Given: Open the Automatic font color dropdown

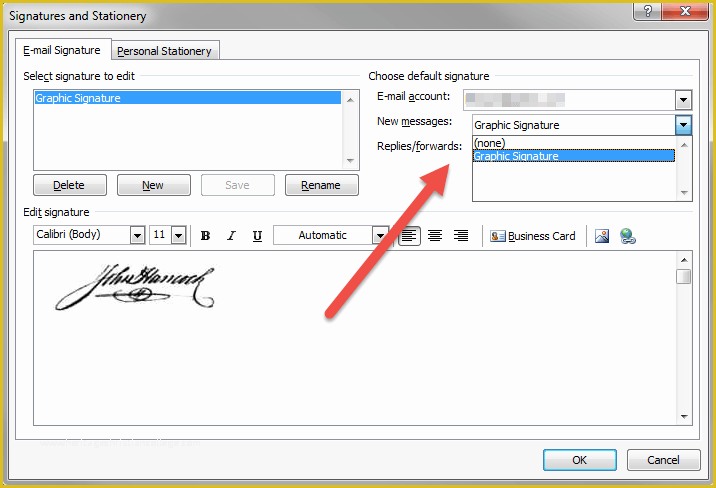Looking at the screenshot, I should (x=380, y=236).
